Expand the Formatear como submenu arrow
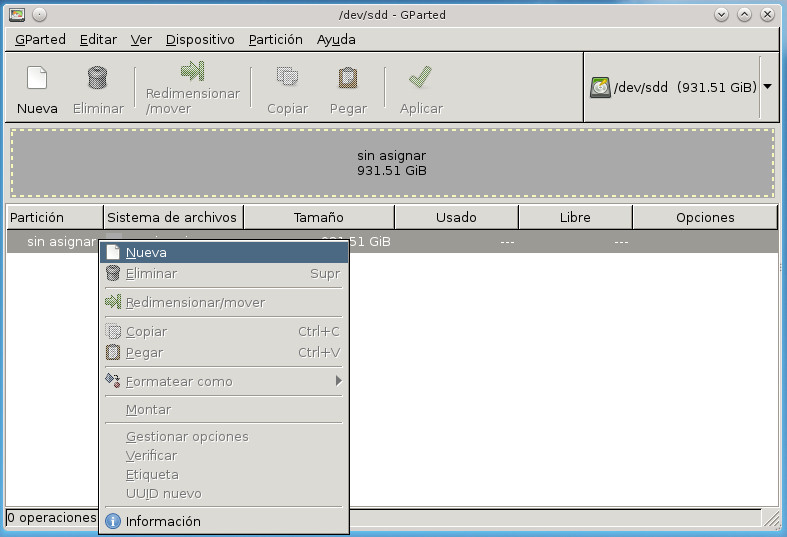The image size is (787, 537). pos(339,381)
